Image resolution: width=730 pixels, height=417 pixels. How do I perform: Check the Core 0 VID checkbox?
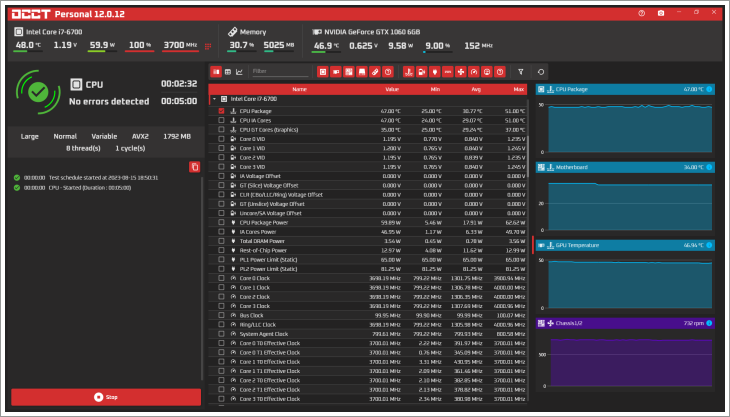[221, 139]
